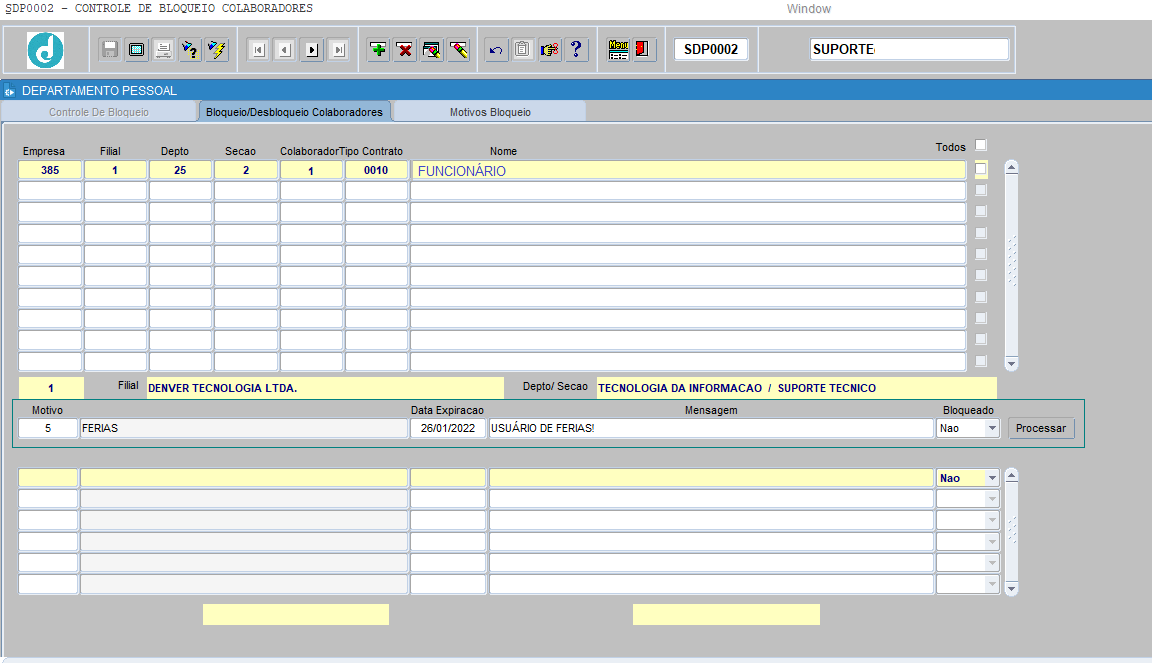Open the Motivos Bloqueio tab
The image size is (1152, 663).
(x=490, y=112)
